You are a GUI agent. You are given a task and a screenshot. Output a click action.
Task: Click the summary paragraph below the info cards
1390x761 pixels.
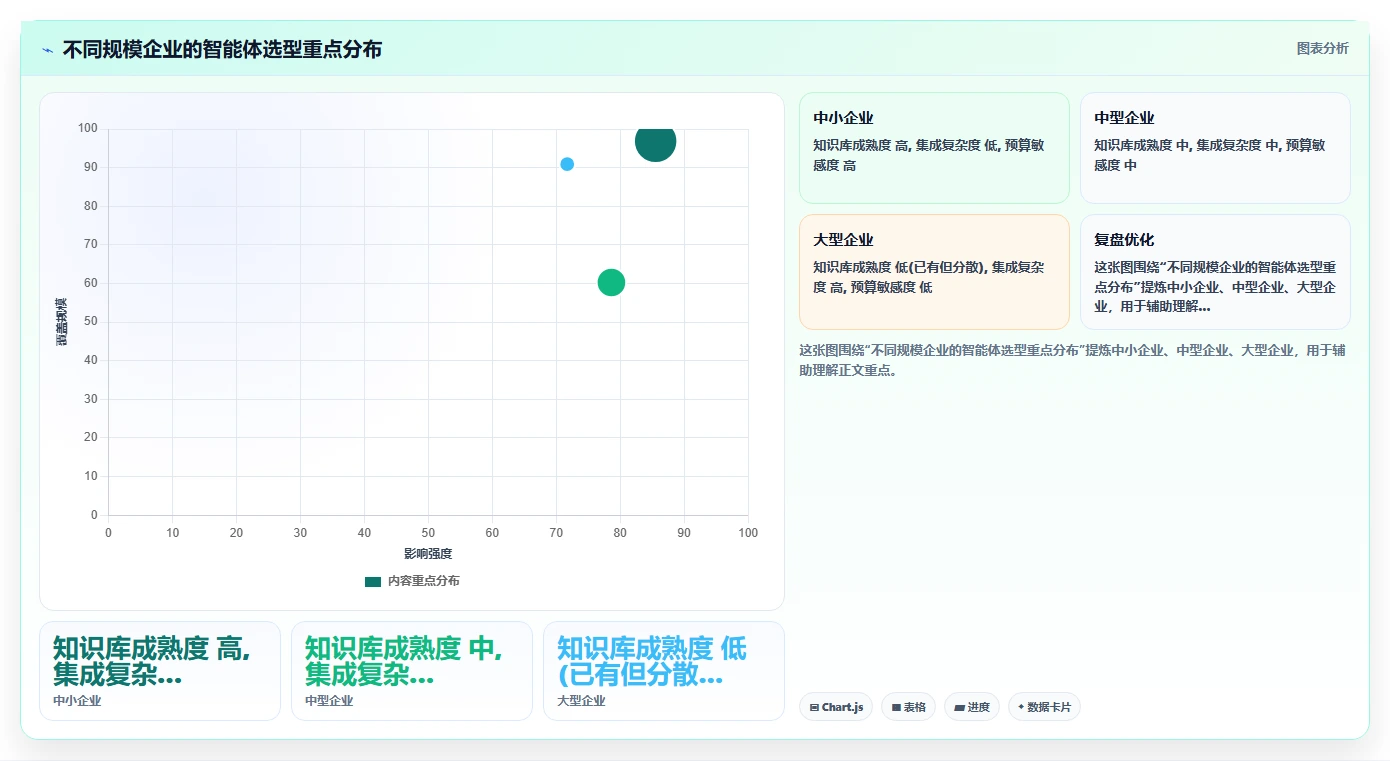coord(1072,360)
